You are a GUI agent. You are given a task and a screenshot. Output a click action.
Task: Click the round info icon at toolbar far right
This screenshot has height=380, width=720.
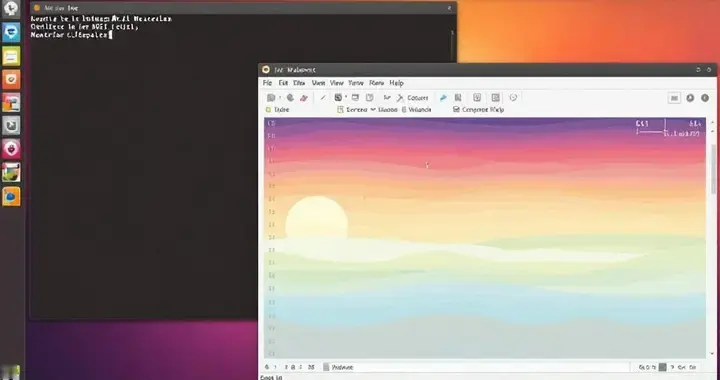coord(705,98)
